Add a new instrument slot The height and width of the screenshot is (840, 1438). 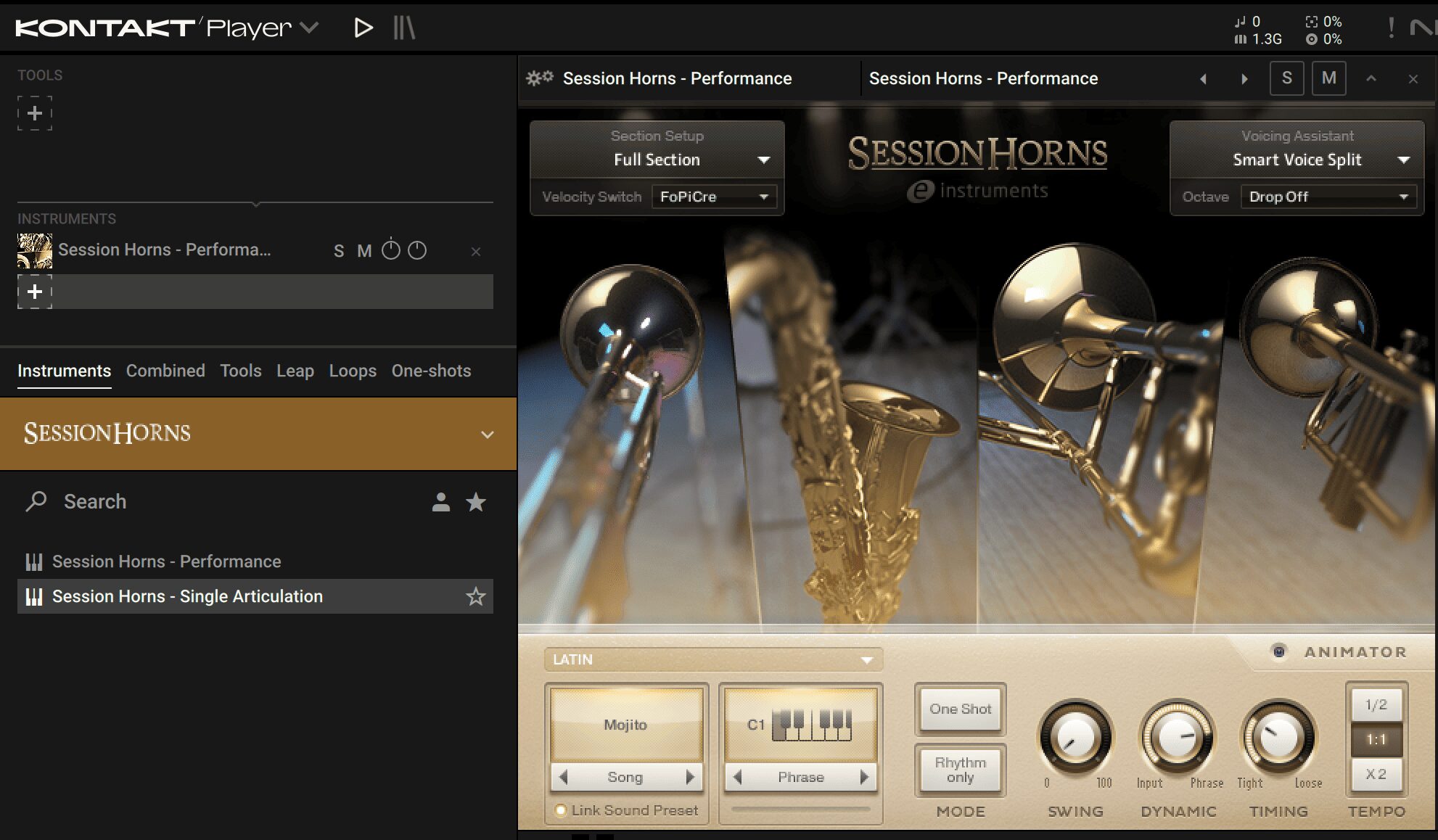(35, 292)
